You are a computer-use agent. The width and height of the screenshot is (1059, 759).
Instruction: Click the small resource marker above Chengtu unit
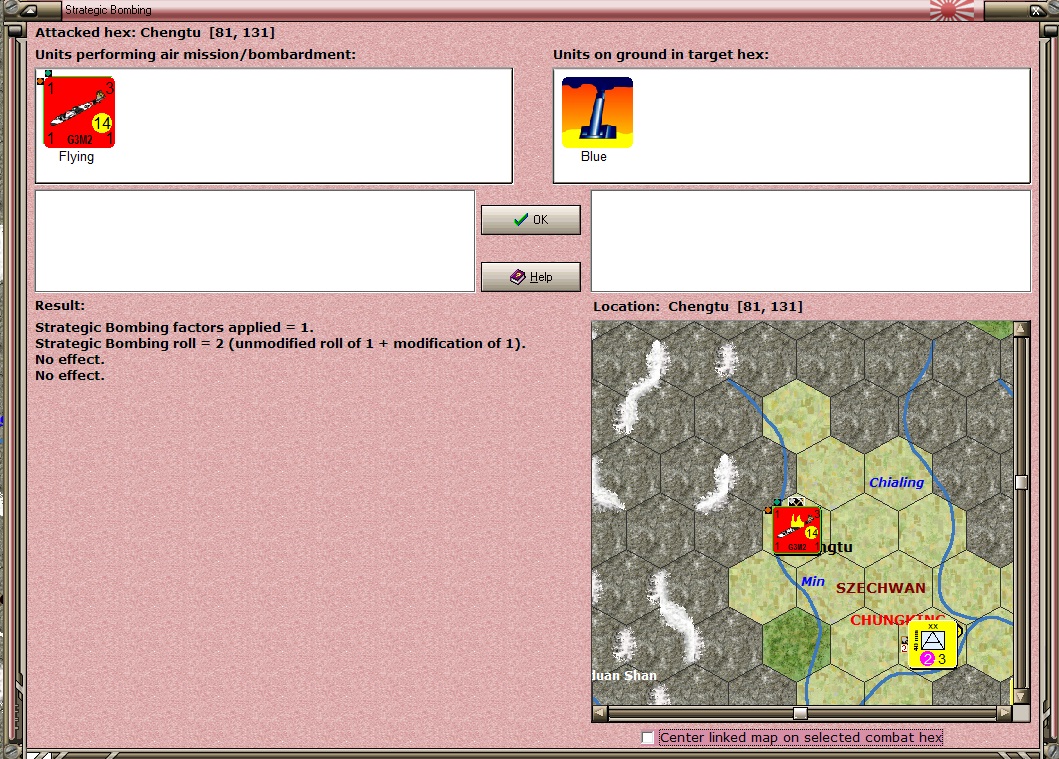(796, 502)
